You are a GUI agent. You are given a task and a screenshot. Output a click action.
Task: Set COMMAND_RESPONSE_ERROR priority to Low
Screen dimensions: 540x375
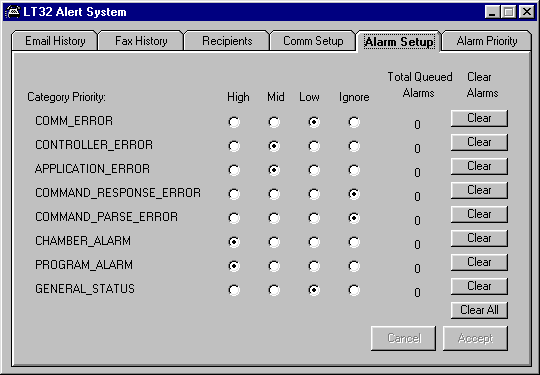click(314, 194)
